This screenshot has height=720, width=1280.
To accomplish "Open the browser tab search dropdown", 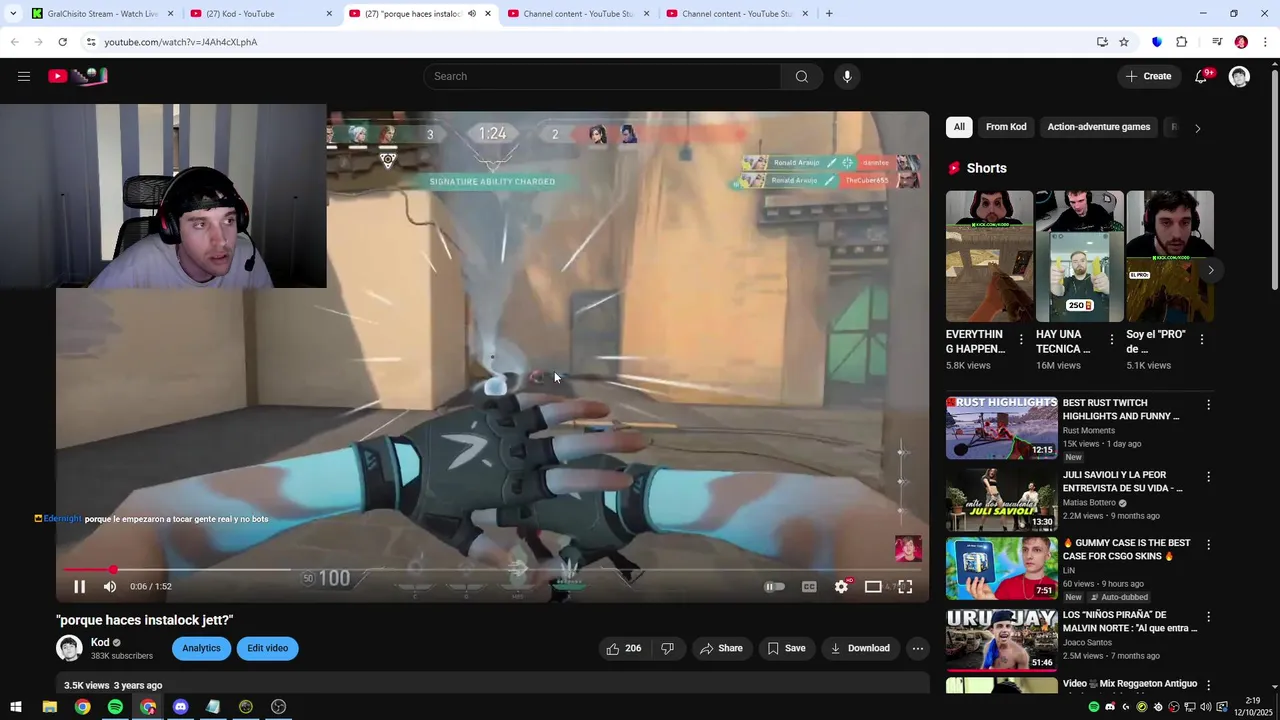I will pyautogui.click(x=13, y=14).
